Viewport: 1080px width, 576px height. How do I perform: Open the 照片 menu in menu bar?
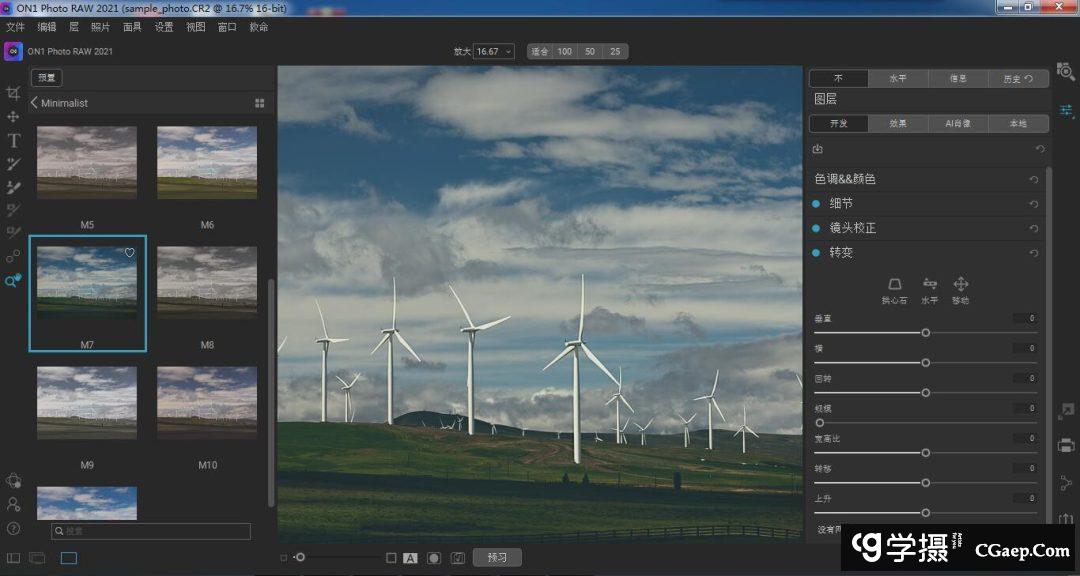100,27
